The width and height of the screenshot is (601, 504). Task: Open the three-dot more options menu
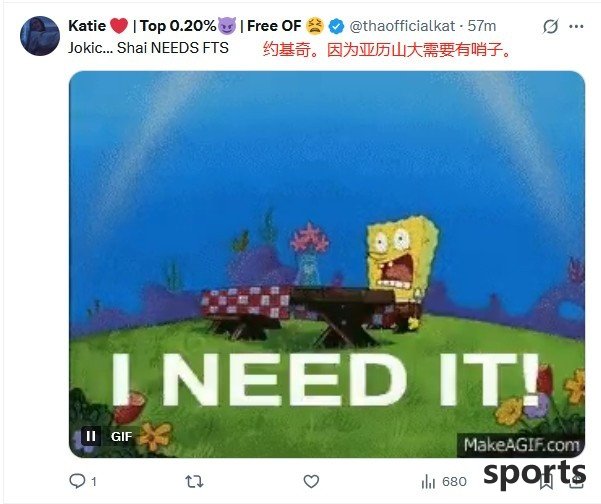(x=576, y=26)
